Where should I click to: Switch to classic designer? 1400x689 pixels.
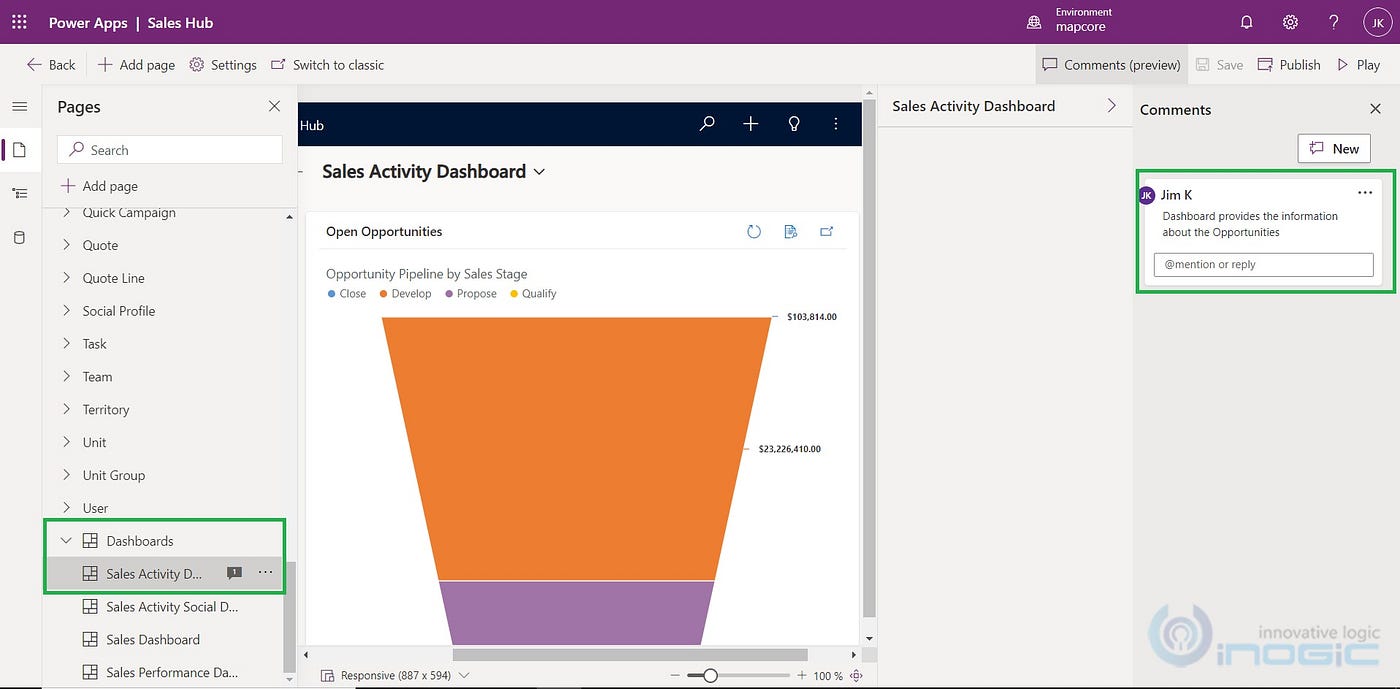coord(327,65)
